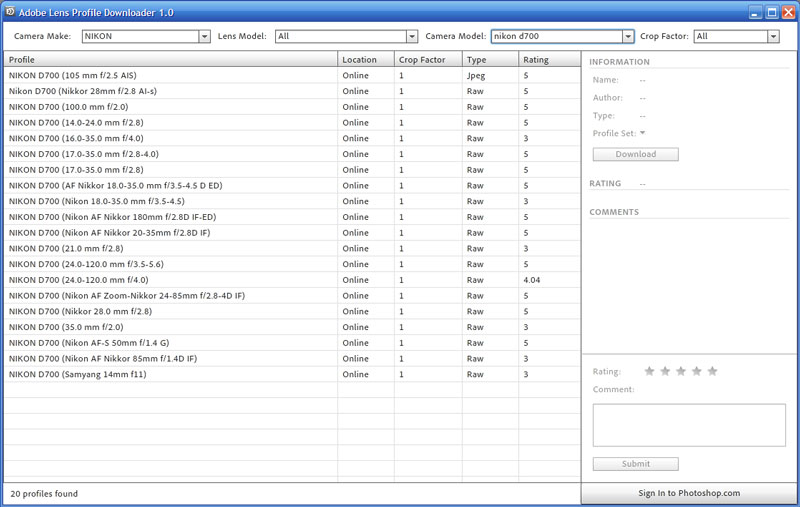Select NIKON D700 (14.0-24.0 mm f/2.8) profile
The width and height of the screenshot is (800, 507).
[292, 123]
